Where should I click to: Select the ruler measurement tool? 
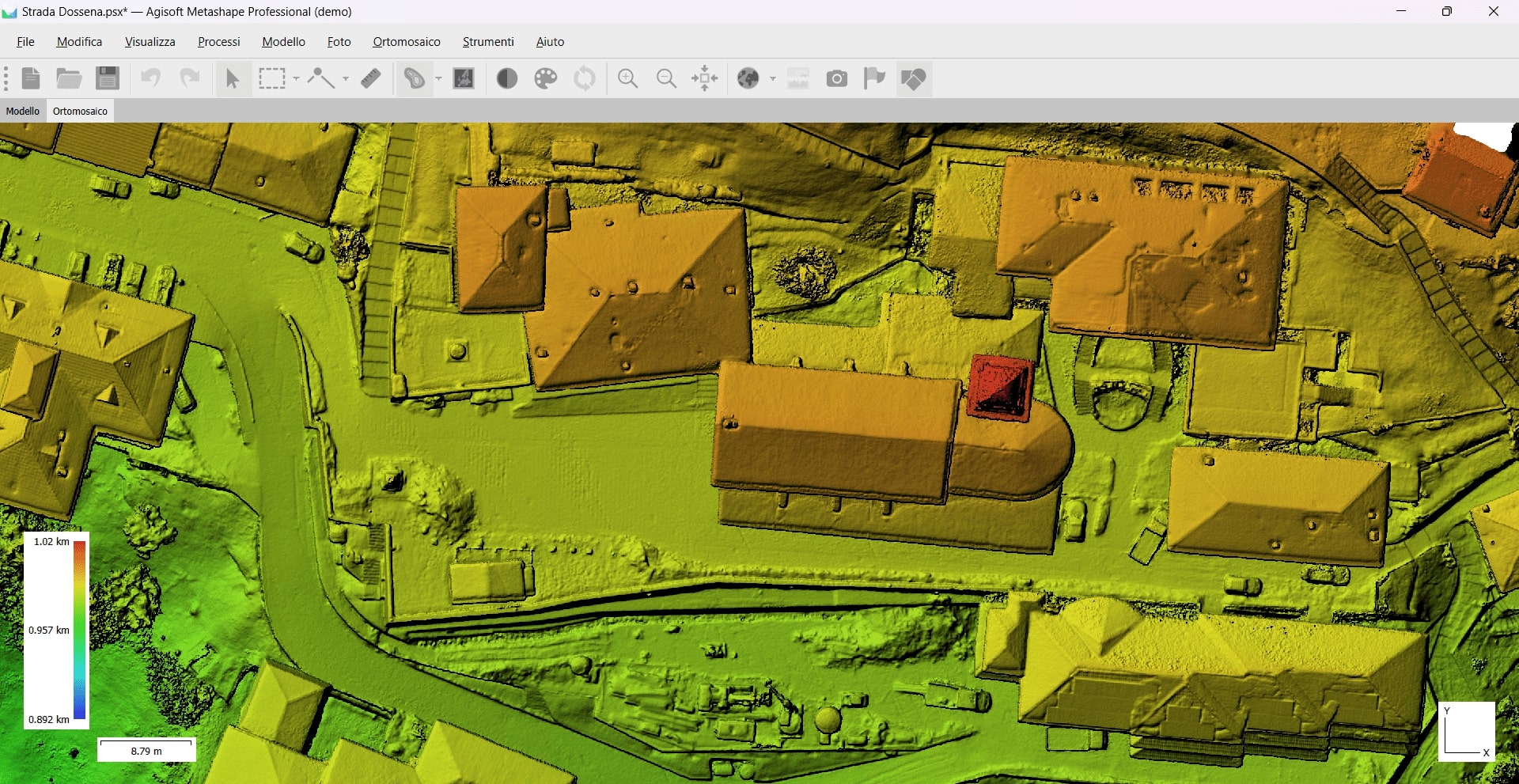370,78
